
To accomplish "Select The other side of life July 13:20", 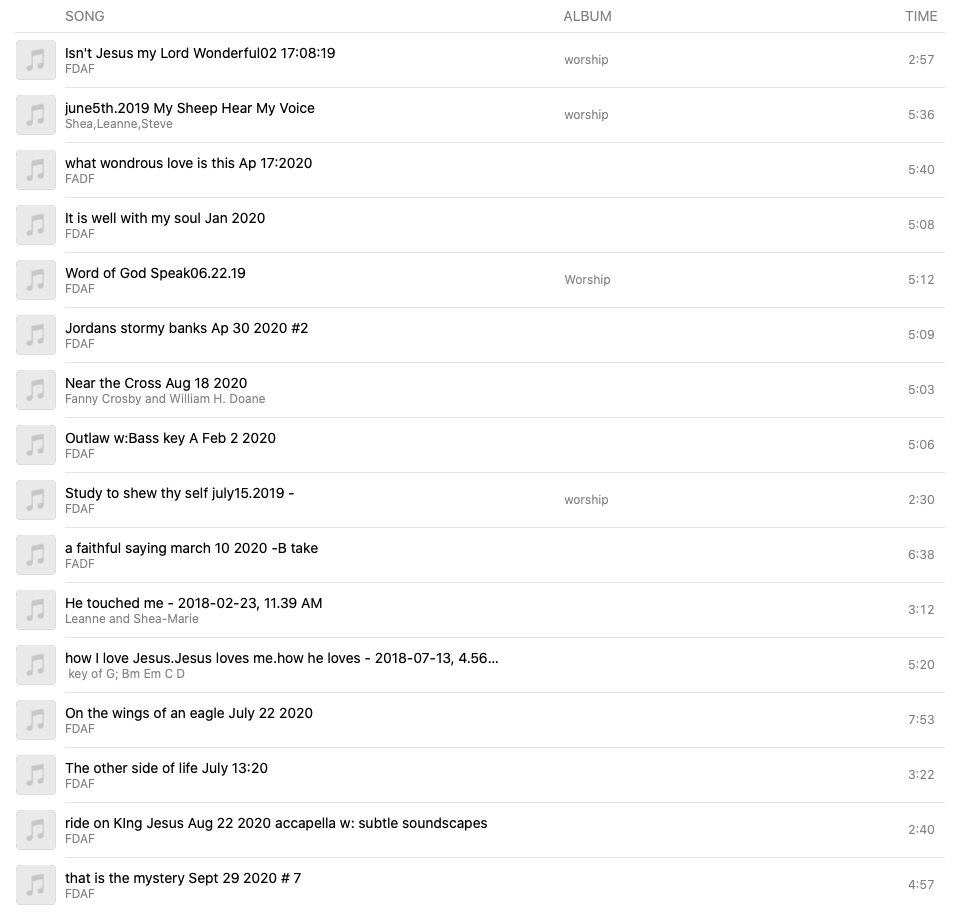I will [166, 768].
